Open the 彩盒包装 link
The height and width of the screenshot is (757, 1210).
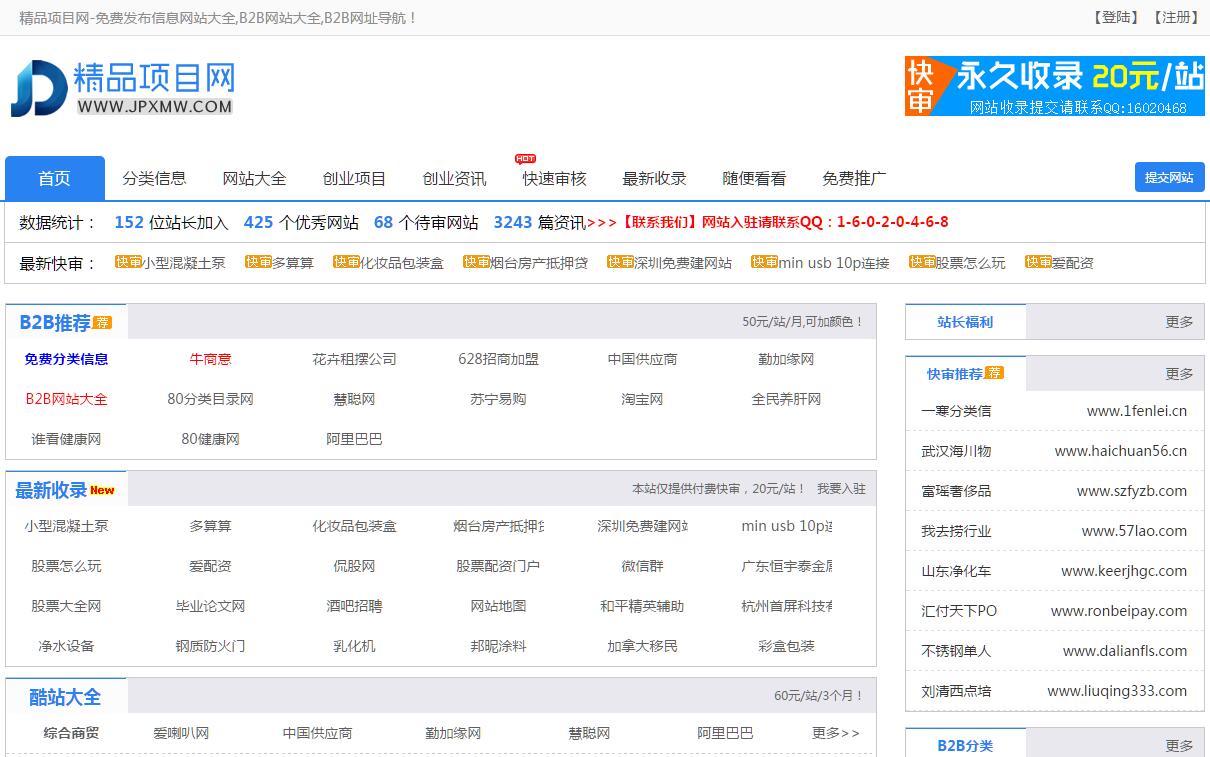[786, 646]
